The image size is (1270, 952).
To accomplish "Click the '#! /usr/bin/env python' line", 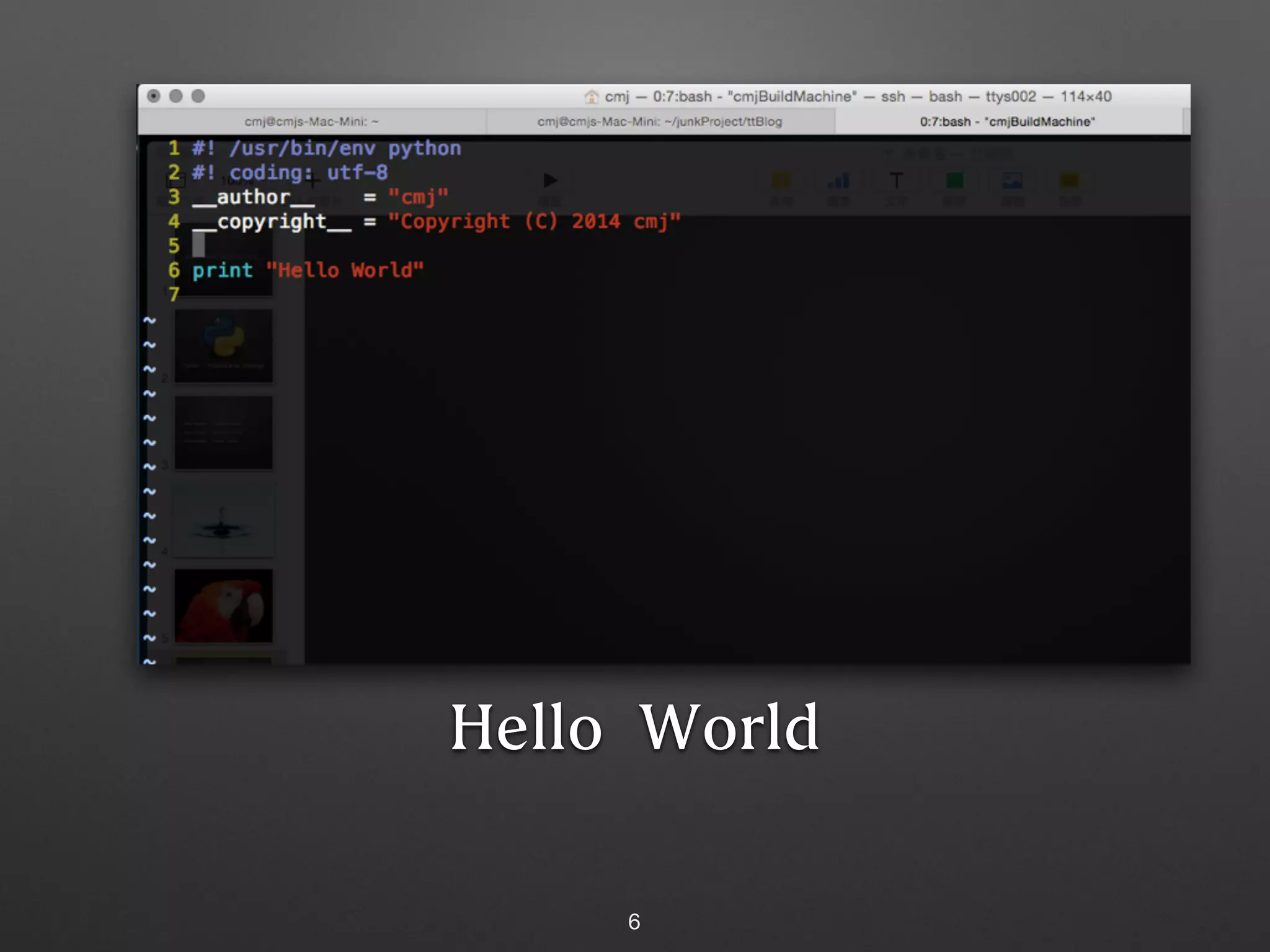I will pos(327,149).
